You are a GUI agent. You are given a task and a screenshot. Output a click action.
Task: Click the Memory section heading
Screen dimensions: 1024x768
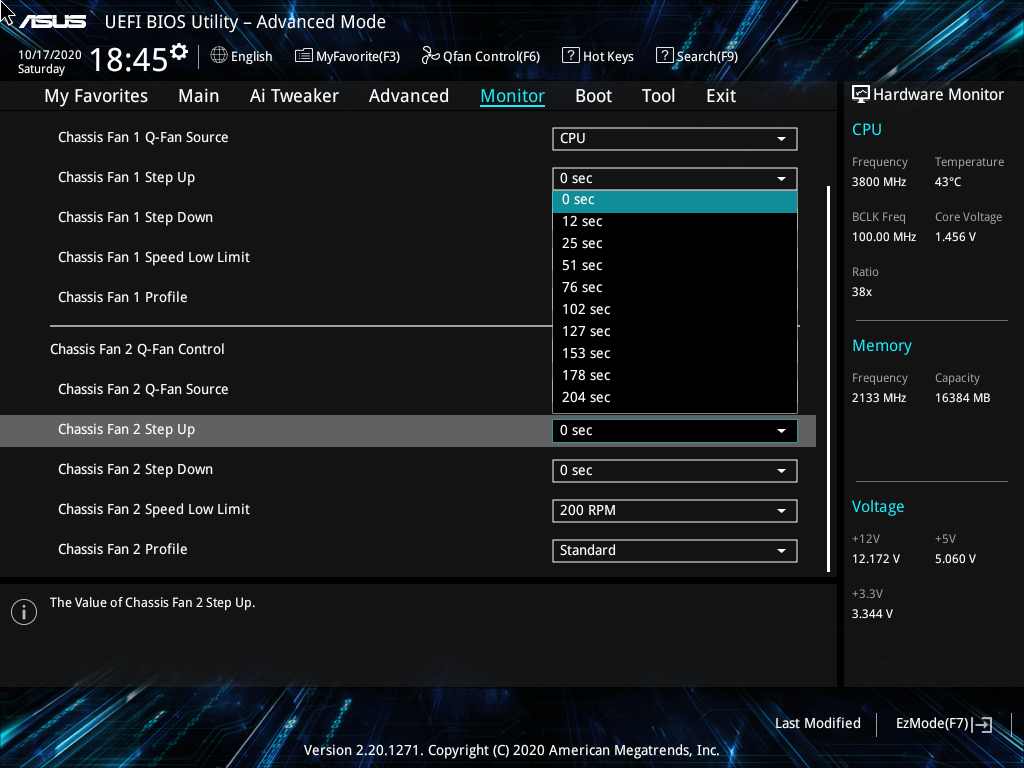pyautogui.click(x=882, y=345)
